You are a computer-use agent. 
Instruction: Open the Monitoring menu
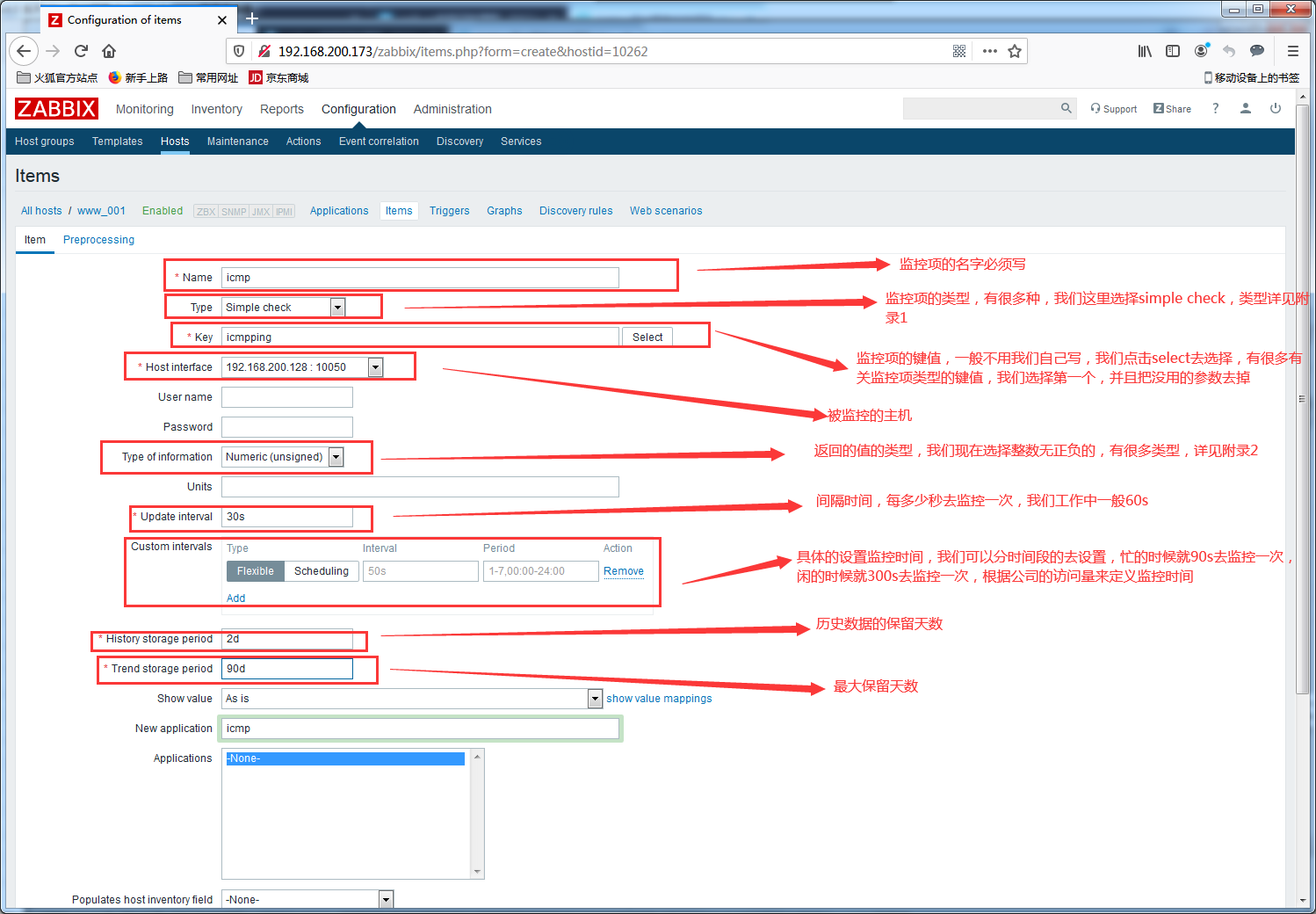(145, 109)
